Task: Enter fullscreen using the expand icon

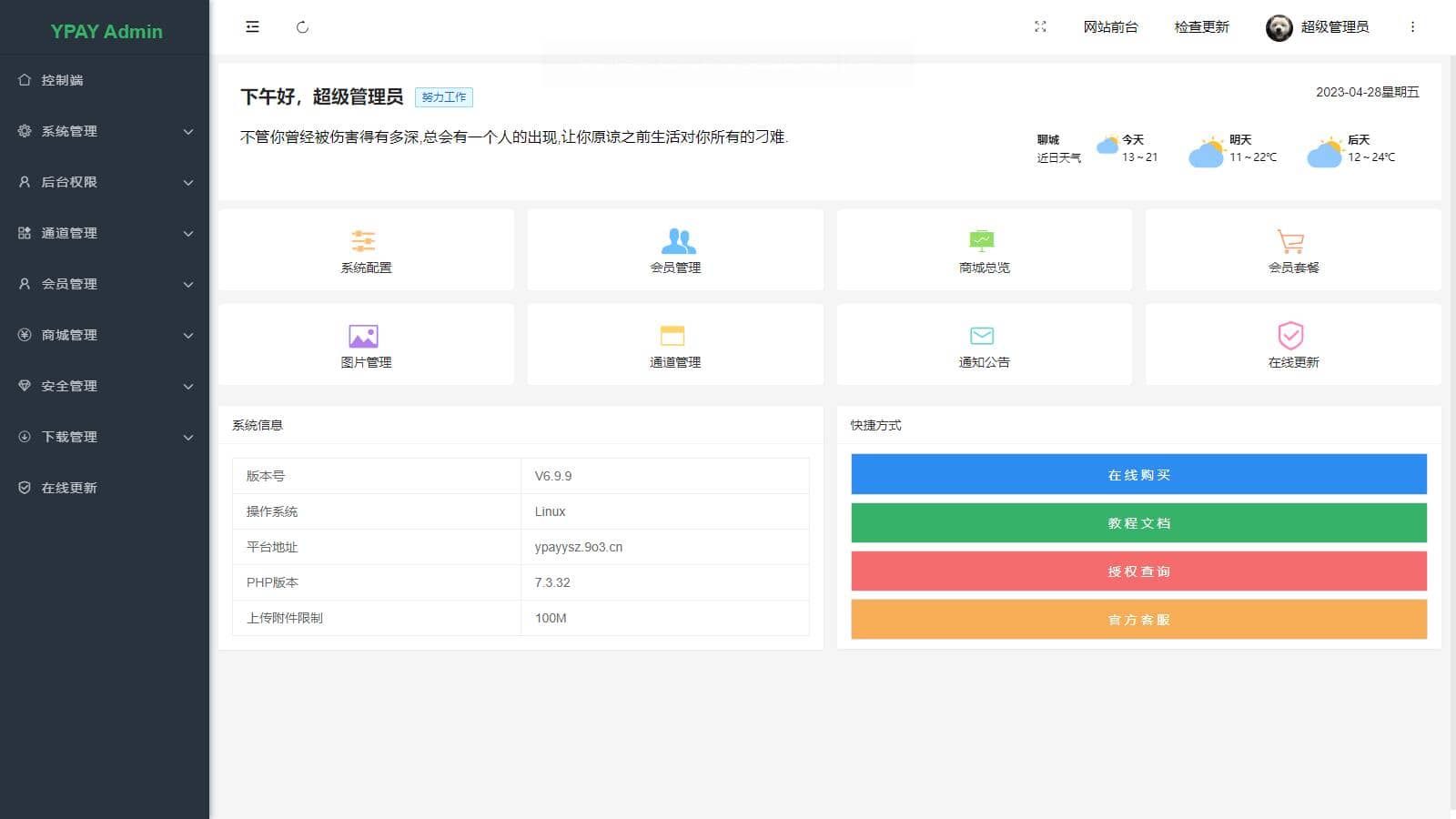Action: (x=1040, y=27)
